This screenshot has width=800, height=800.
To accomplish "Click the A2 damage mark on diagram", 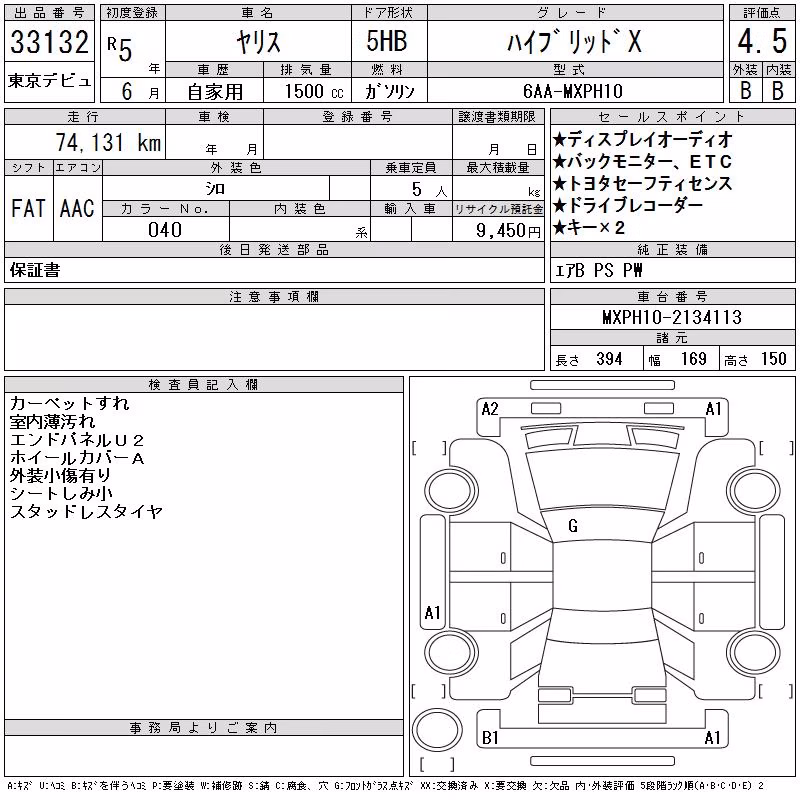I will (x=490, y=409).
